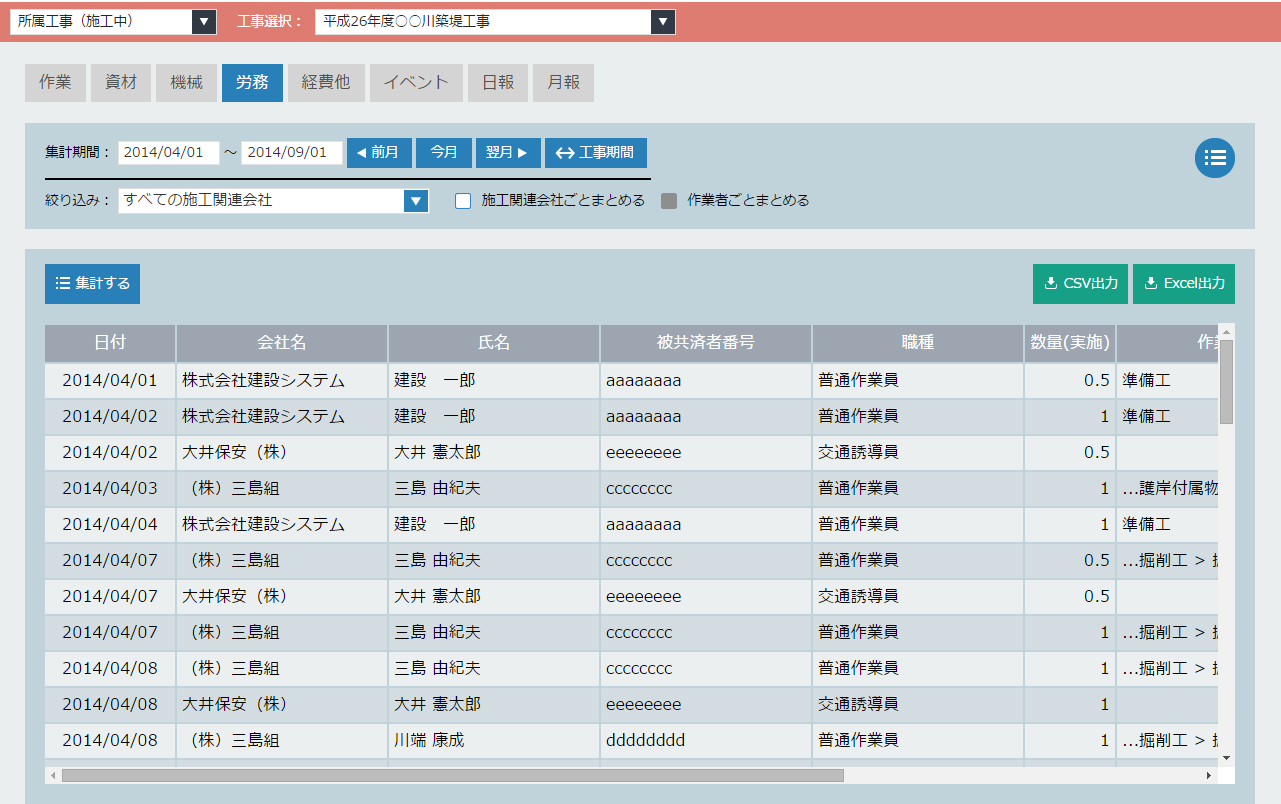
Task: Click 会社名 column header
Action: pyautogui.click(x=282, y=343)
